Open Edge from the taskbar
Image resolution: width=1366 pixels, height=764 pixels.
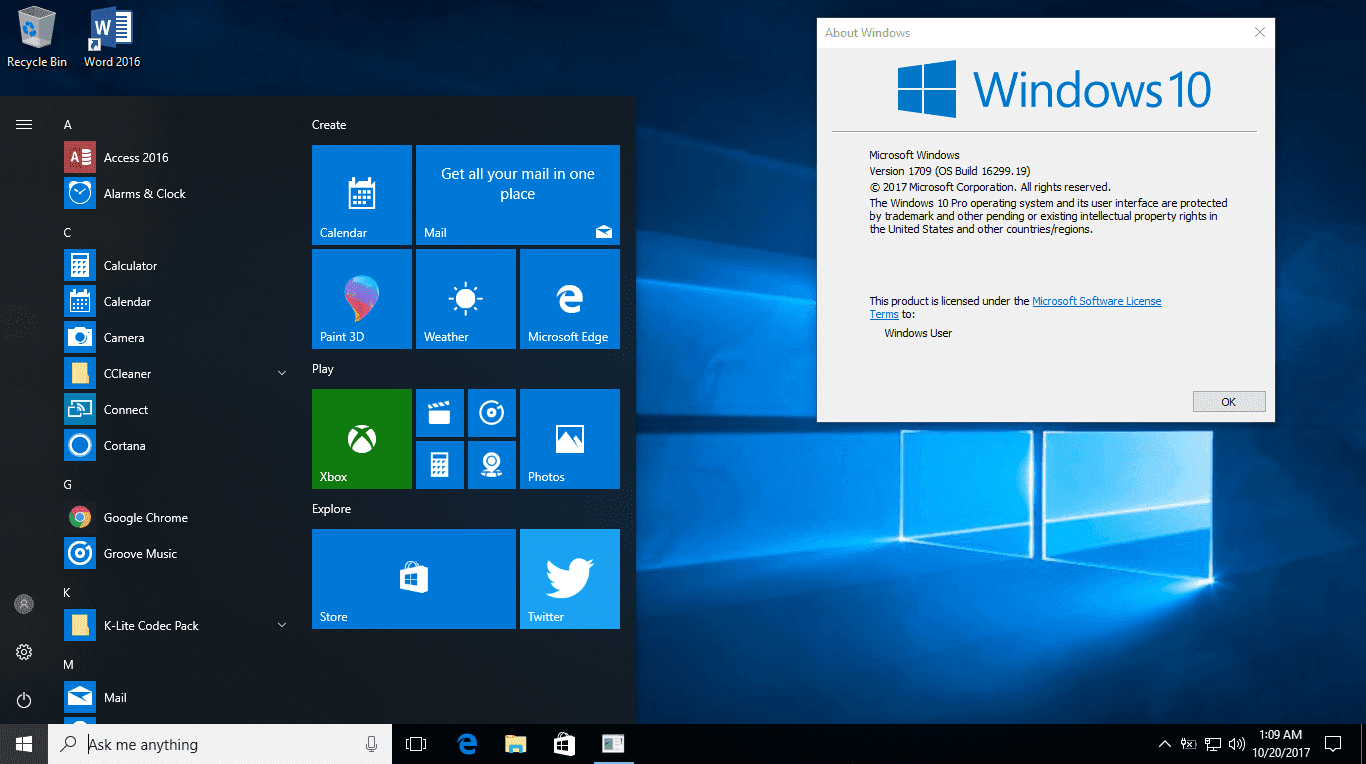coord(467,744)
